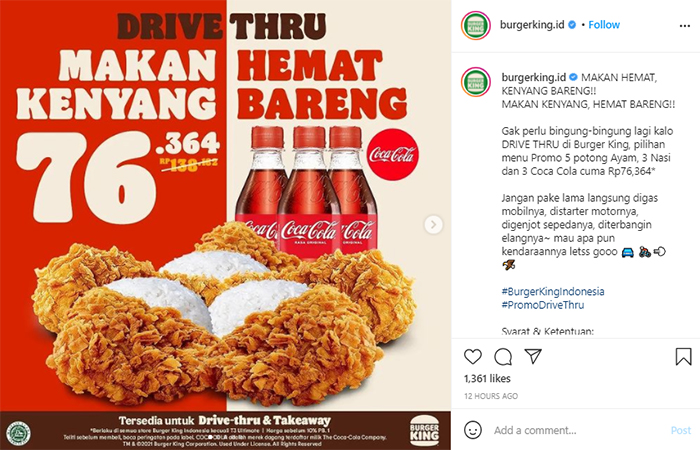700x450 pixels.
Task: Open the emoji picker smiley icon
Action: pos(473,430)
